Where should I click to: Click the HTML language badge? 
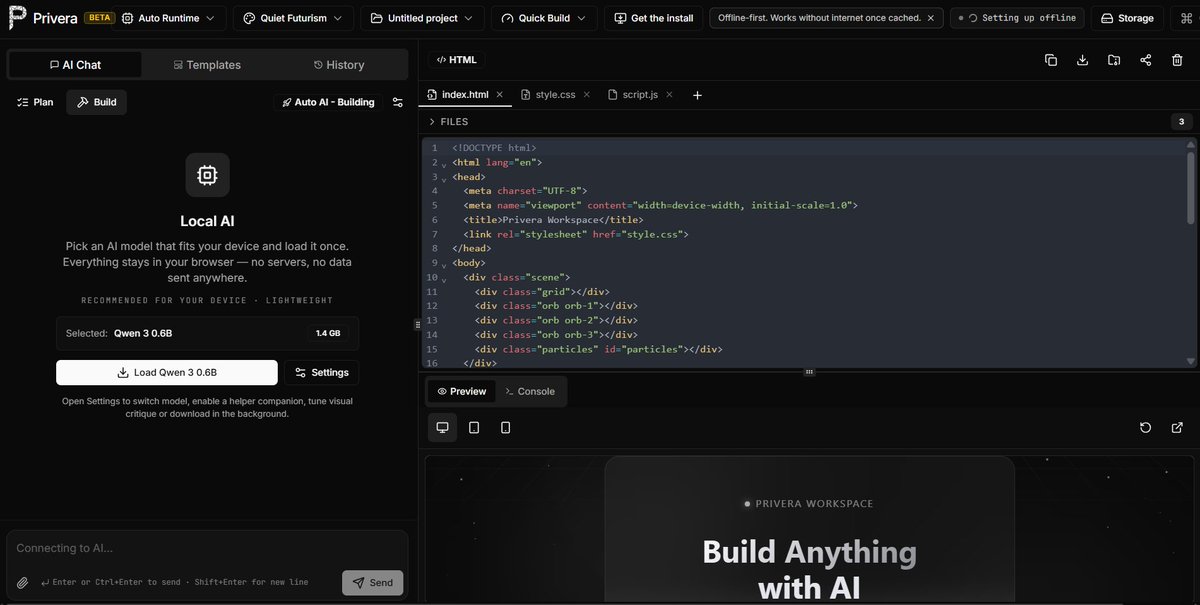point(456,60)
